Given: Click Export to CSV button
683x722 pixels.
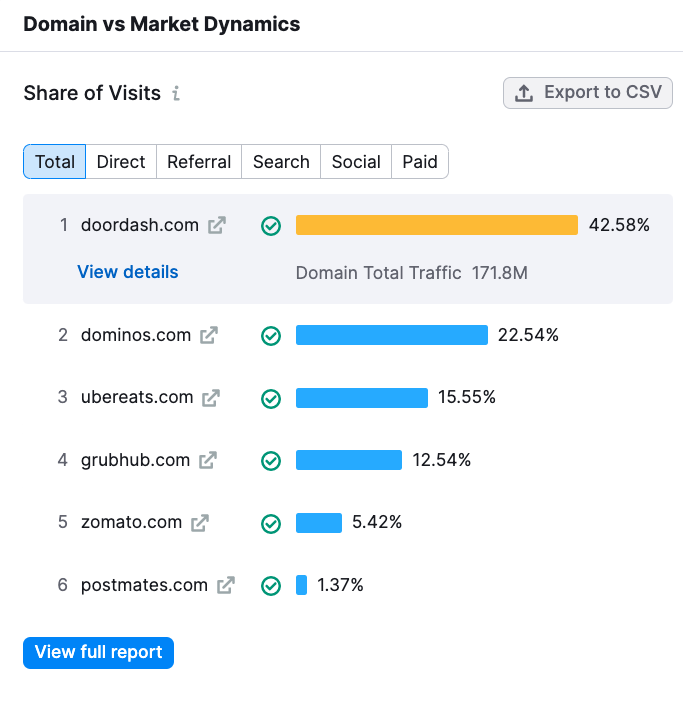Looking at the screenshot, I should pos(588,93).
